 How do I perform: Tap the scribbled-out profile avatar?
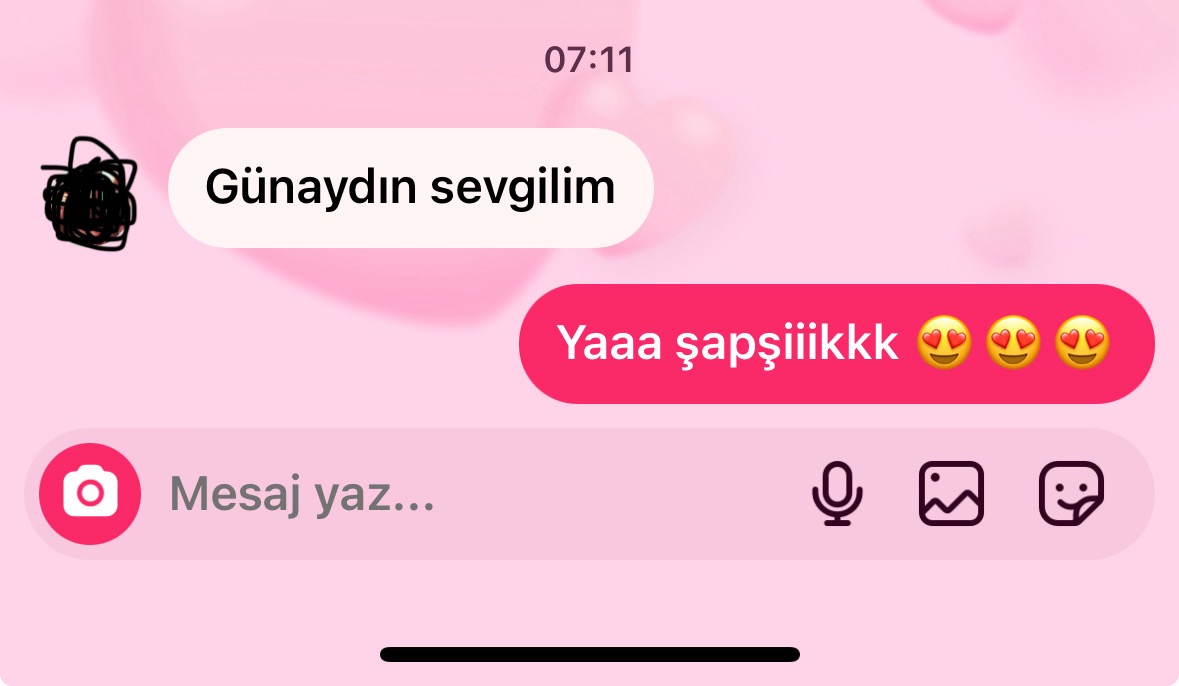coord(89,193)
